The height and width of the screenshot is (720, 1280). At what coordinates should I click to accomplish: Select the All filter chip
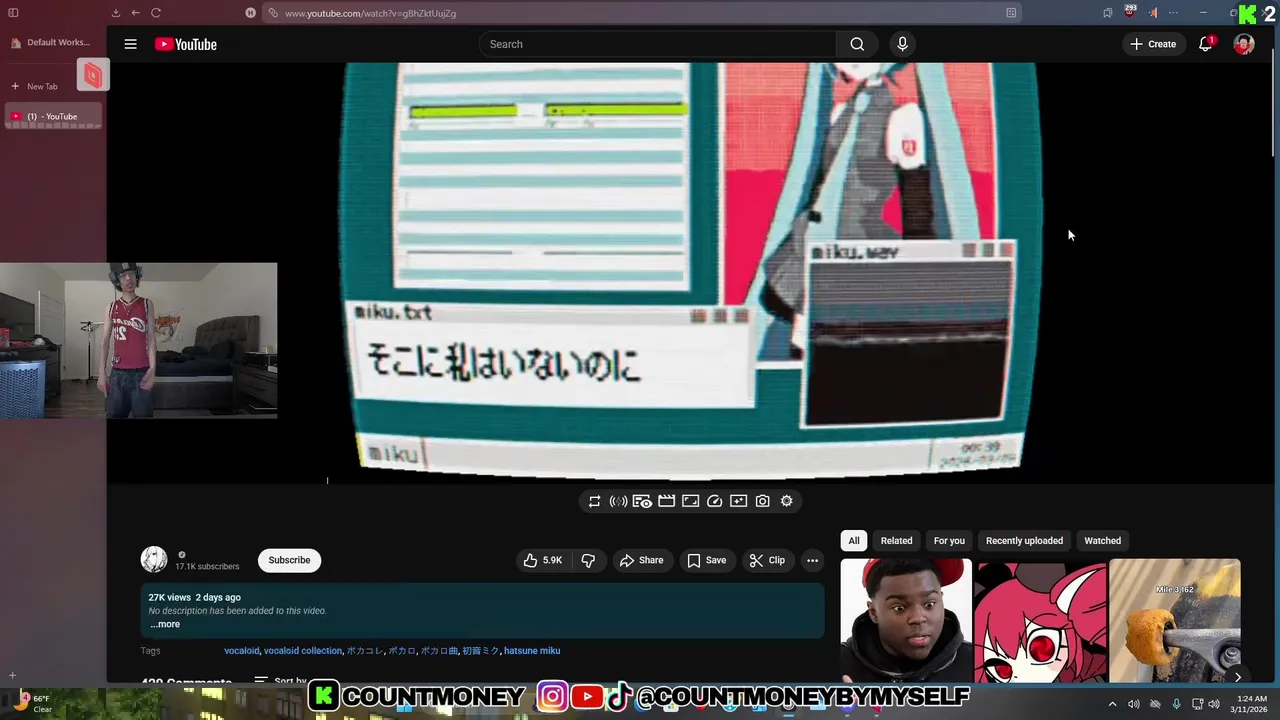pyautogui.click(x=854, y=541)
